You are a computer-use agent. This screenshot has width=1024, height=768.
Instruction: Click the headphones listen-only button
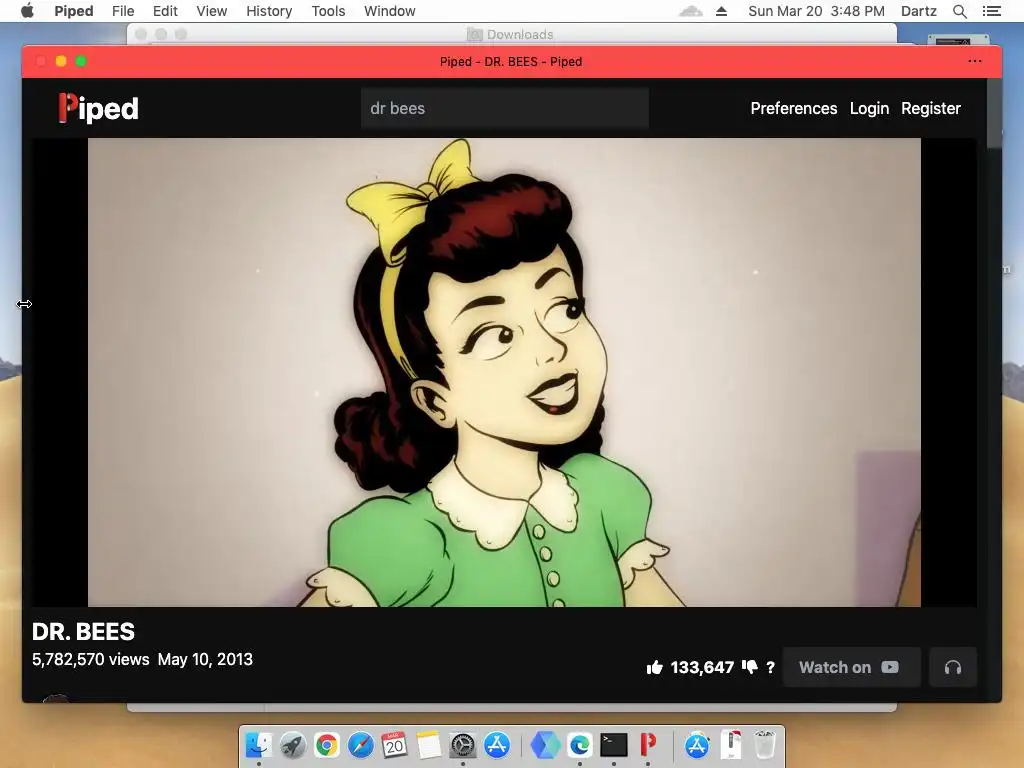pos(953,667)
